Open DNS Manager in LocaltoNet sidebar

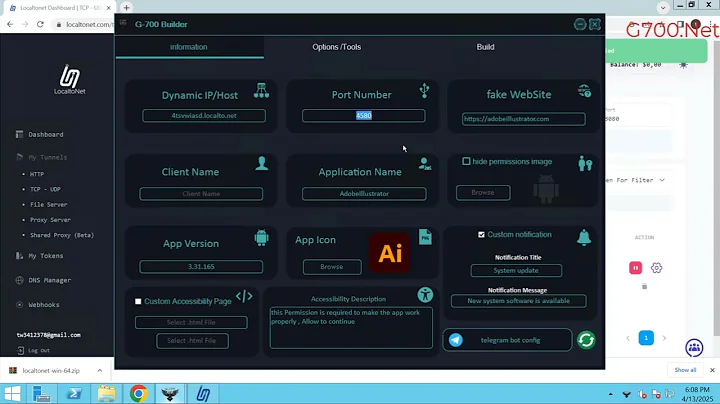tap(50, 280)
